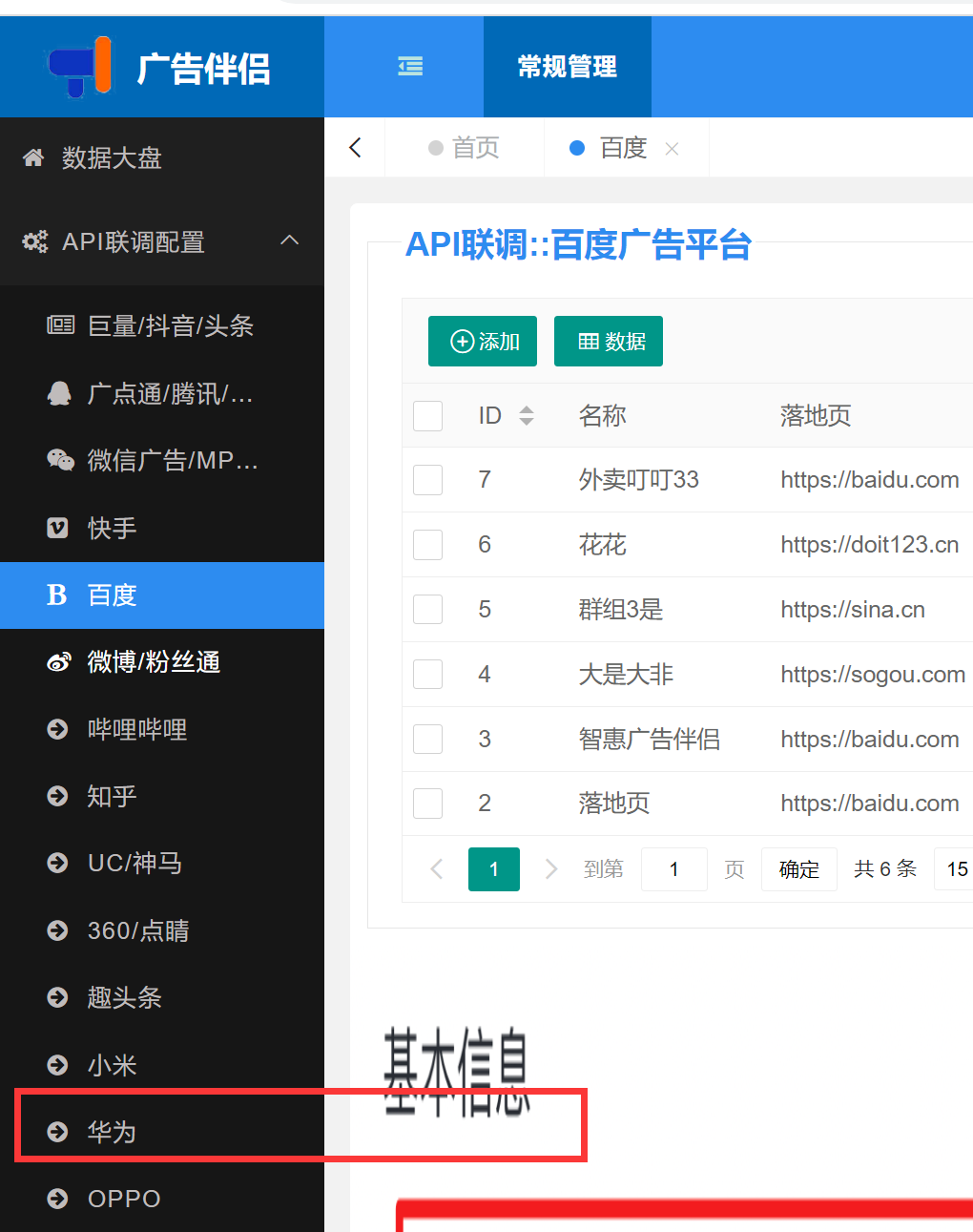973x1232 pixels.
Task: Click landing page URL https://doit123.cn
Action: click(x=870, y=545)
